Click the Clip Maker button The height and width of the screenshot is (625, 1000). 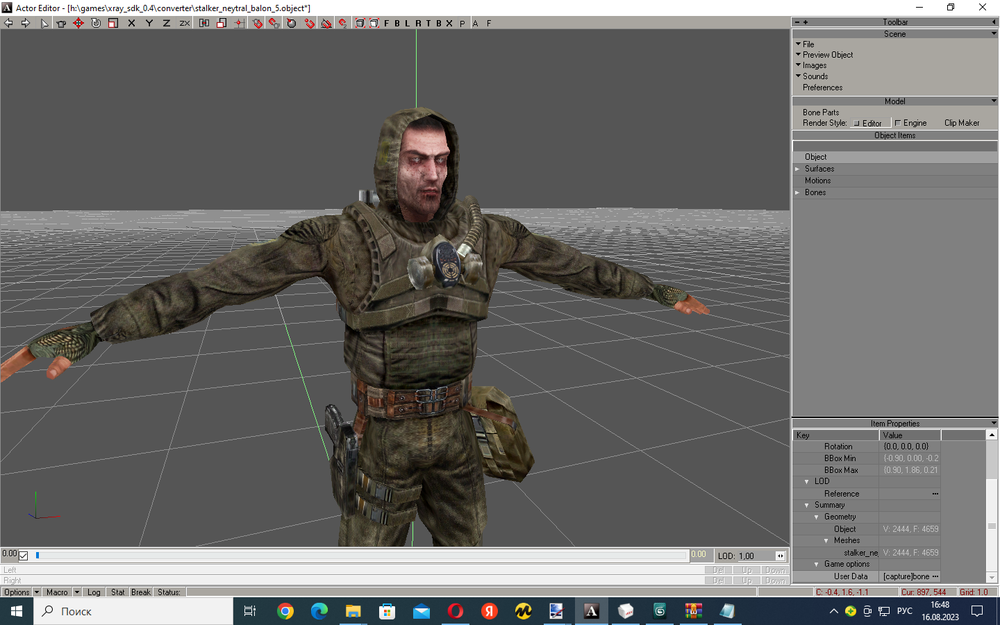961,123
